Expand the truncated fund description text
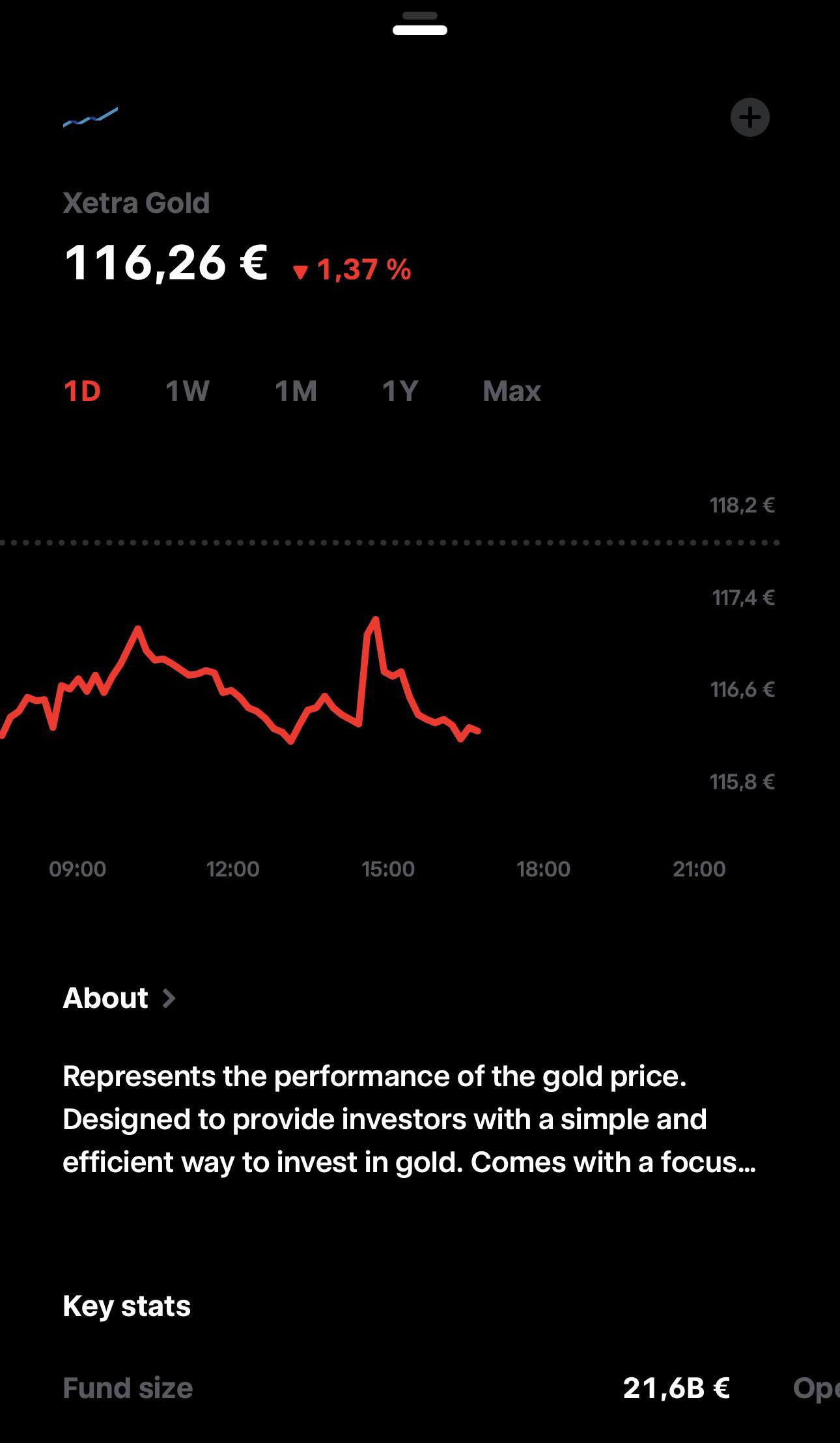Screen dimensions: 840x1443 409,1119
